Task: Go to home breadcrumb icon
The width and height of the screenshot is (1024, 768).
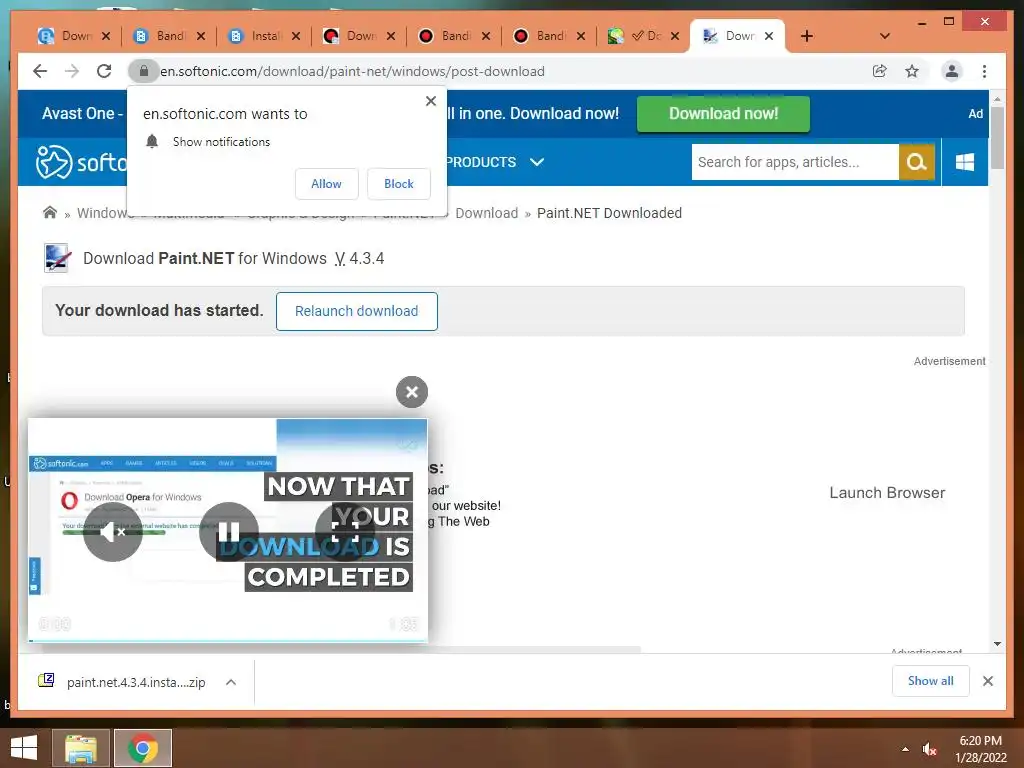Action: pos(50,212)
